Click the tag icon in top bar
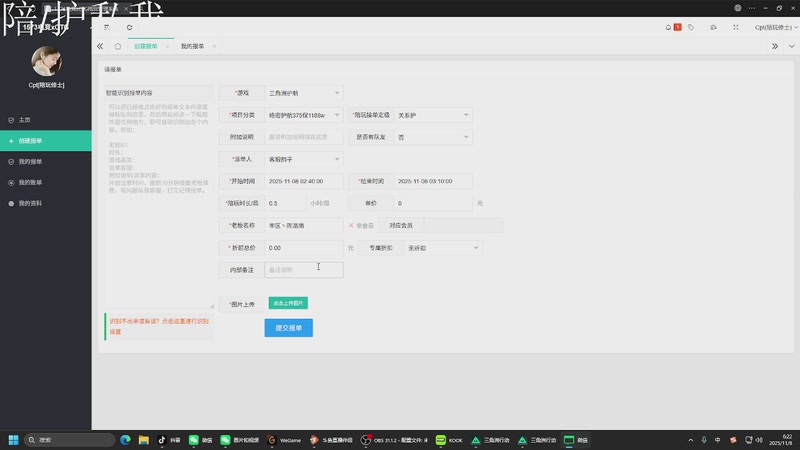 pos(691,28)
